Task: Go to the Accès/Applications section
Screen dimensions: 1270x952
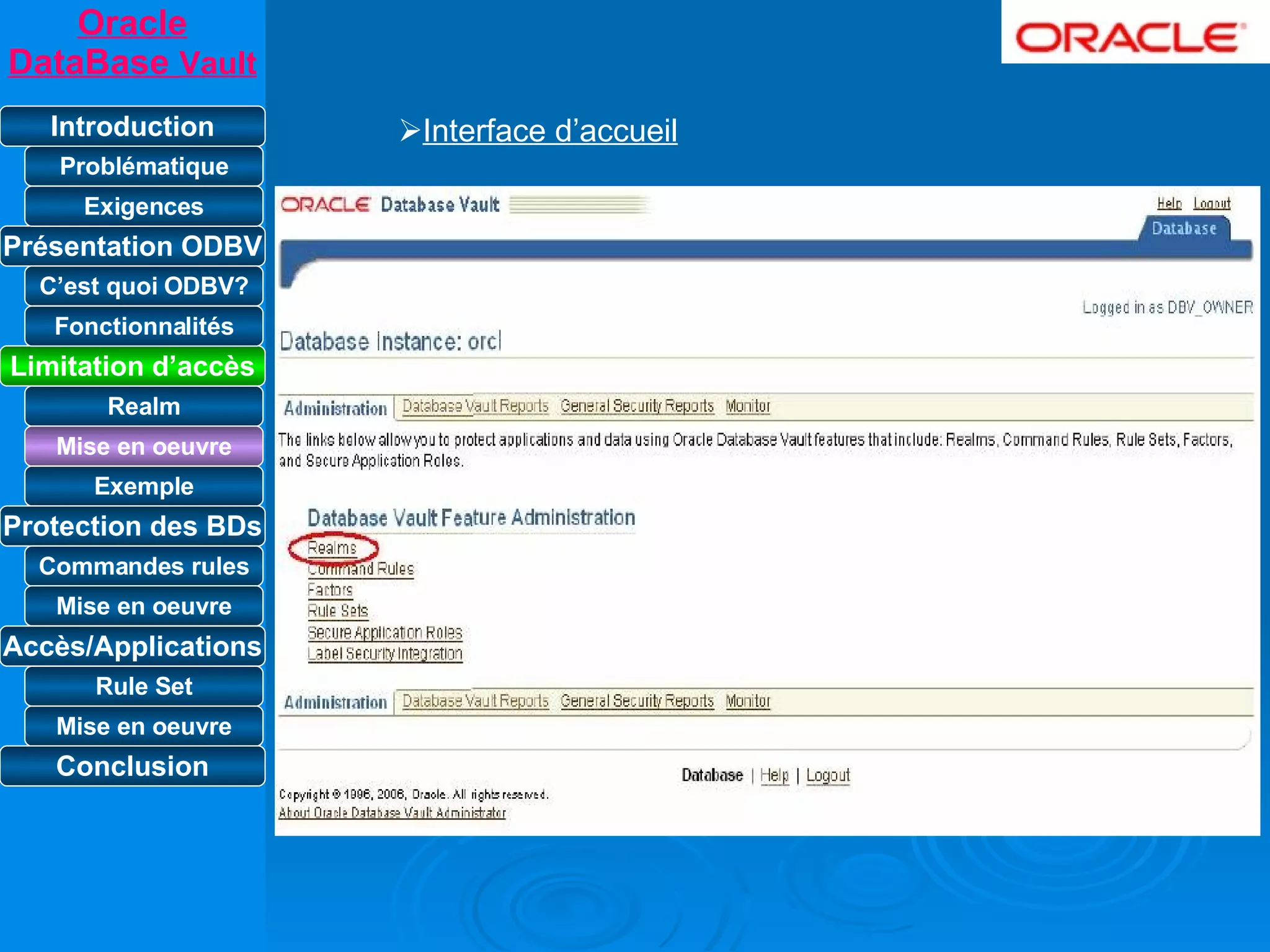Action: 133,646
